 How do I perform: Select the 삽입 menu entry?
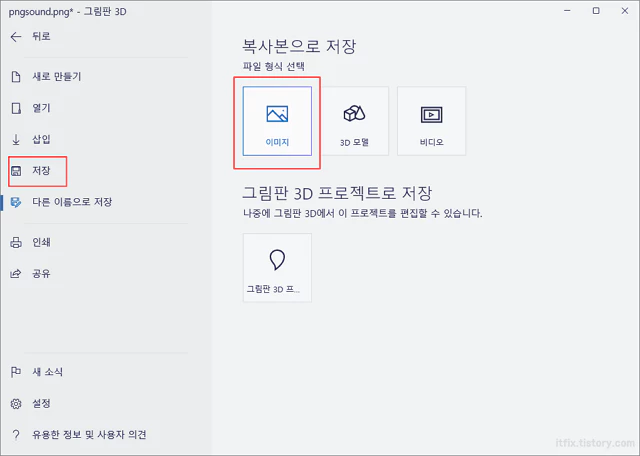(41, 140)
